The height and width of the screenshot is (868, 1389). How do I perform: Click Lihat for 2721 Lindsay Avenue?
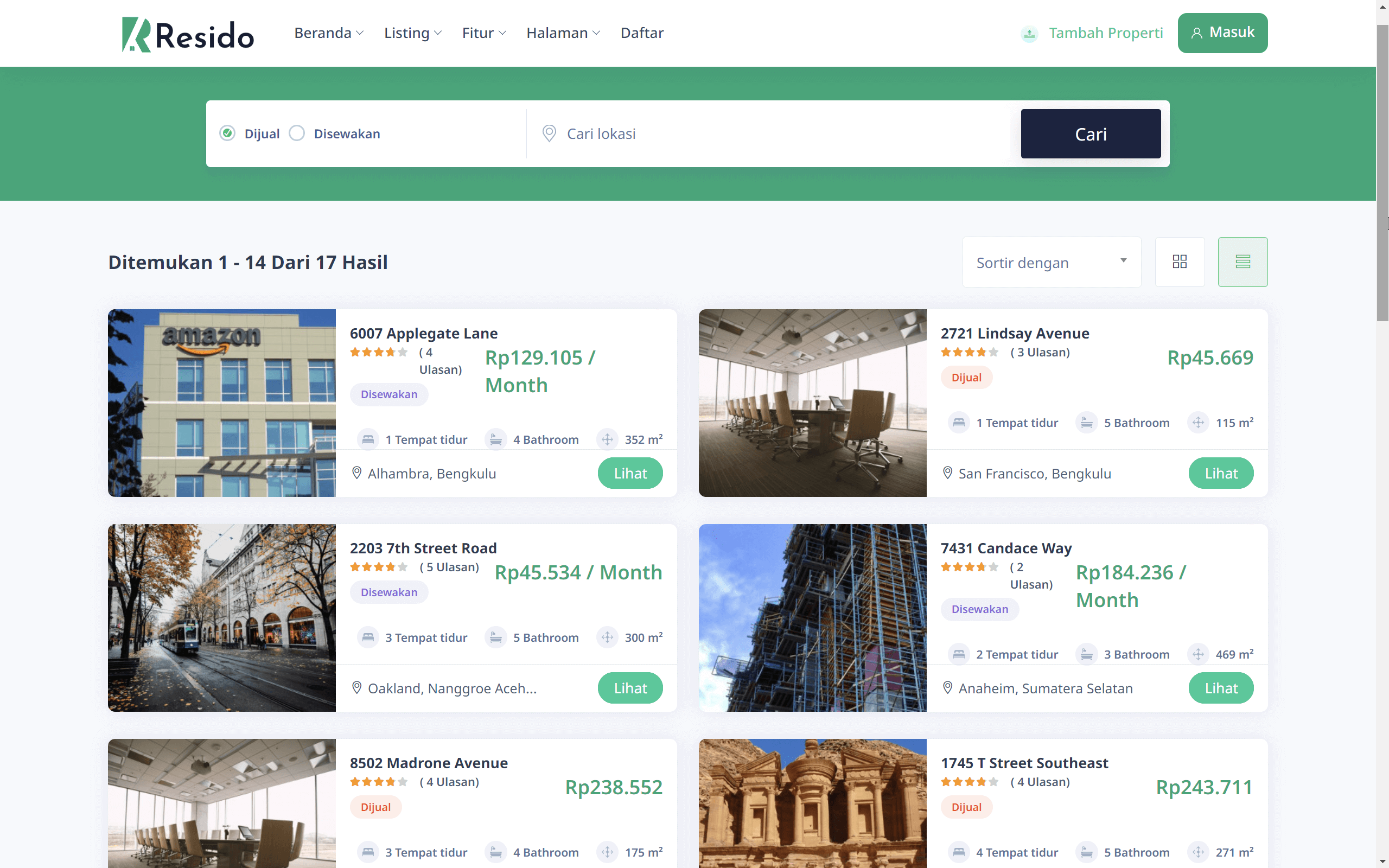pos(1220,473)
